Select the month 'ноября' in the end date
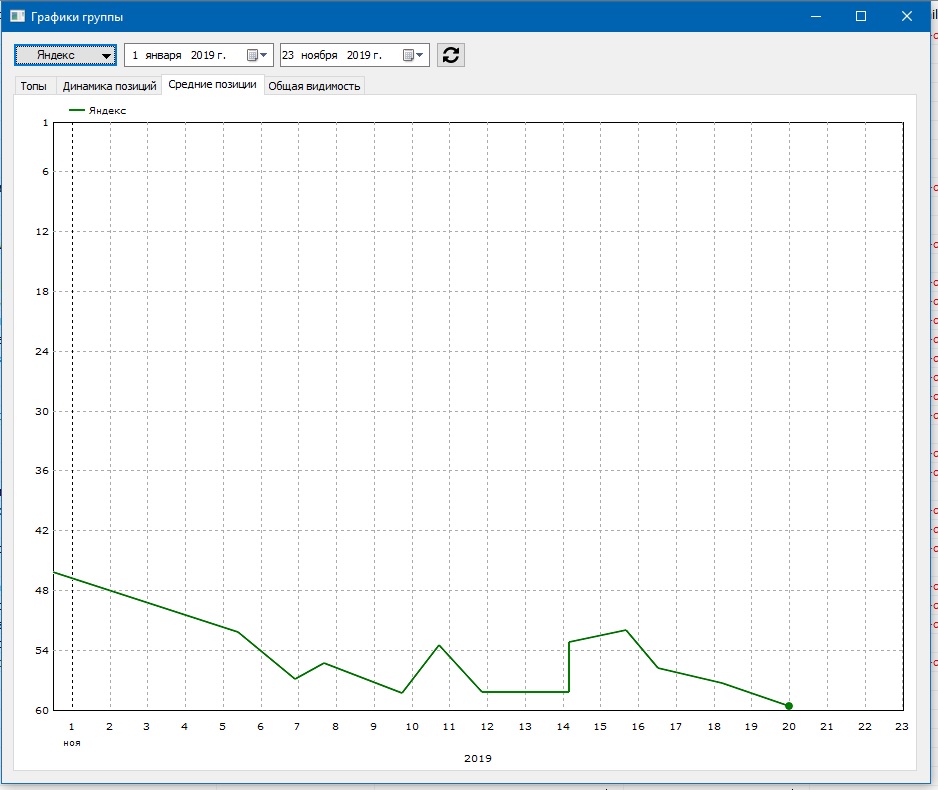The height and width of the screenshot is (790, 938). click(x=319, y=55)
